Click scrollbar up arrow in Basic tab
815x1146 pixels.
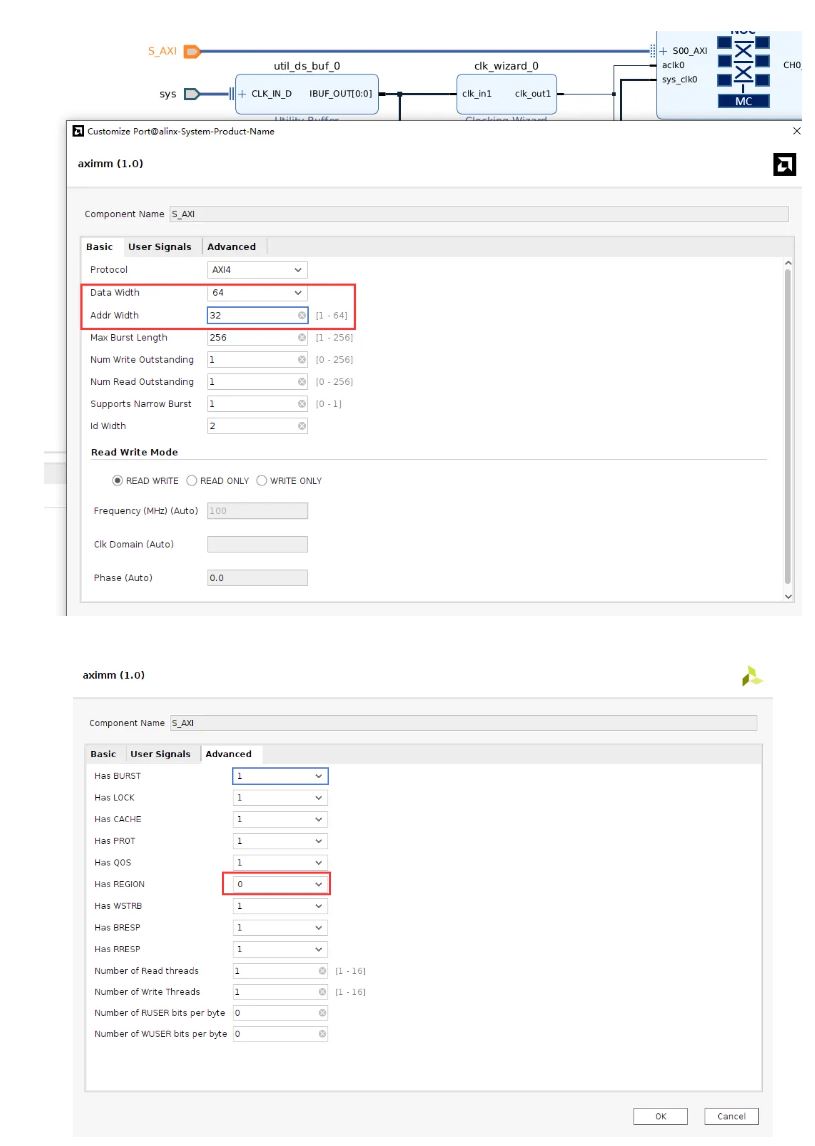tap(788, 262)
